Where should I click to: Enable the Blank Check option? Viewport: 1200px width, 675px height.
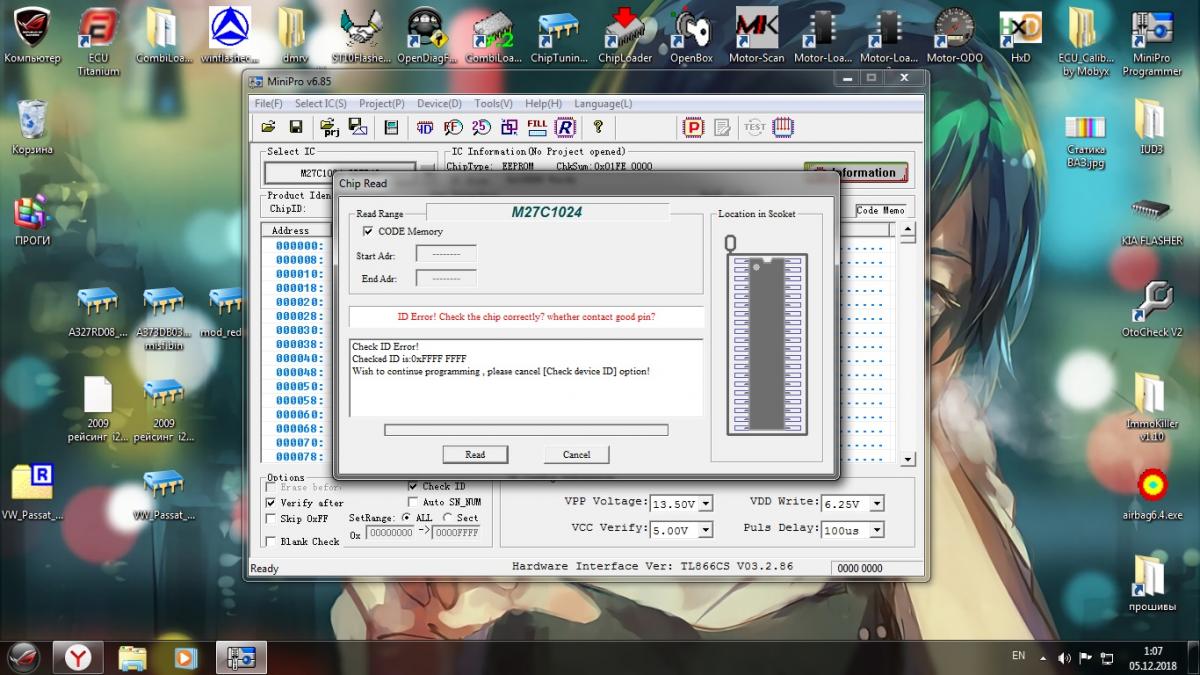point(271,541)
